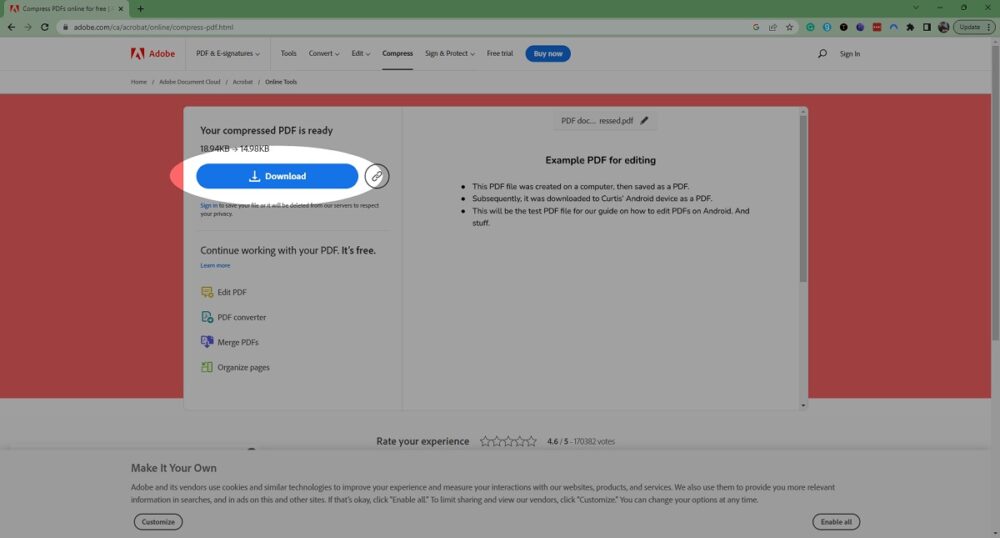
Task: Open the search magnifier in the Adobe header
Action: tap(822, 54)
